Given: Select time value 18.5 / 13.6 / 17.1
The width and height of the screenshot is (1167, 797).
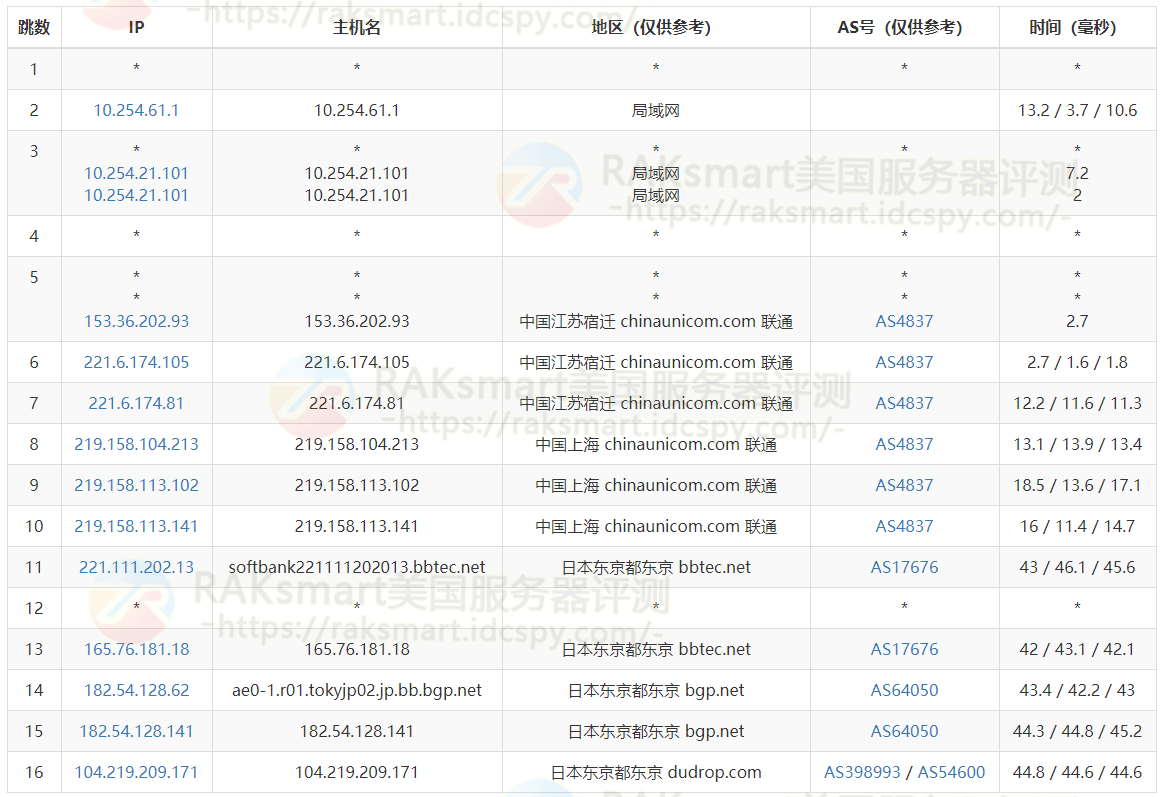Looking at the screenshot, I should point(1077,484).
